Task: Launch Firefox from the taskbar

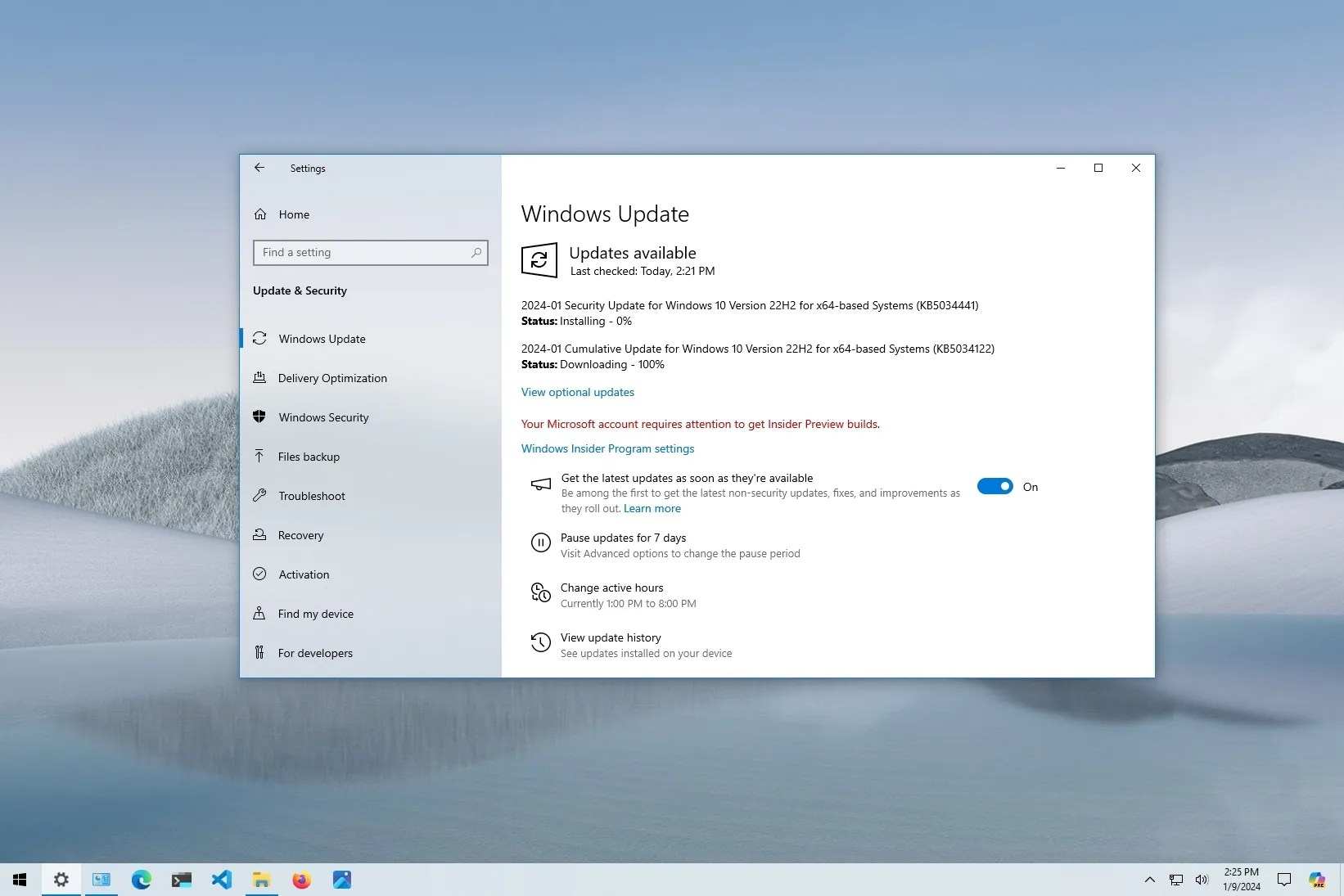Action: tap(302, 880)
